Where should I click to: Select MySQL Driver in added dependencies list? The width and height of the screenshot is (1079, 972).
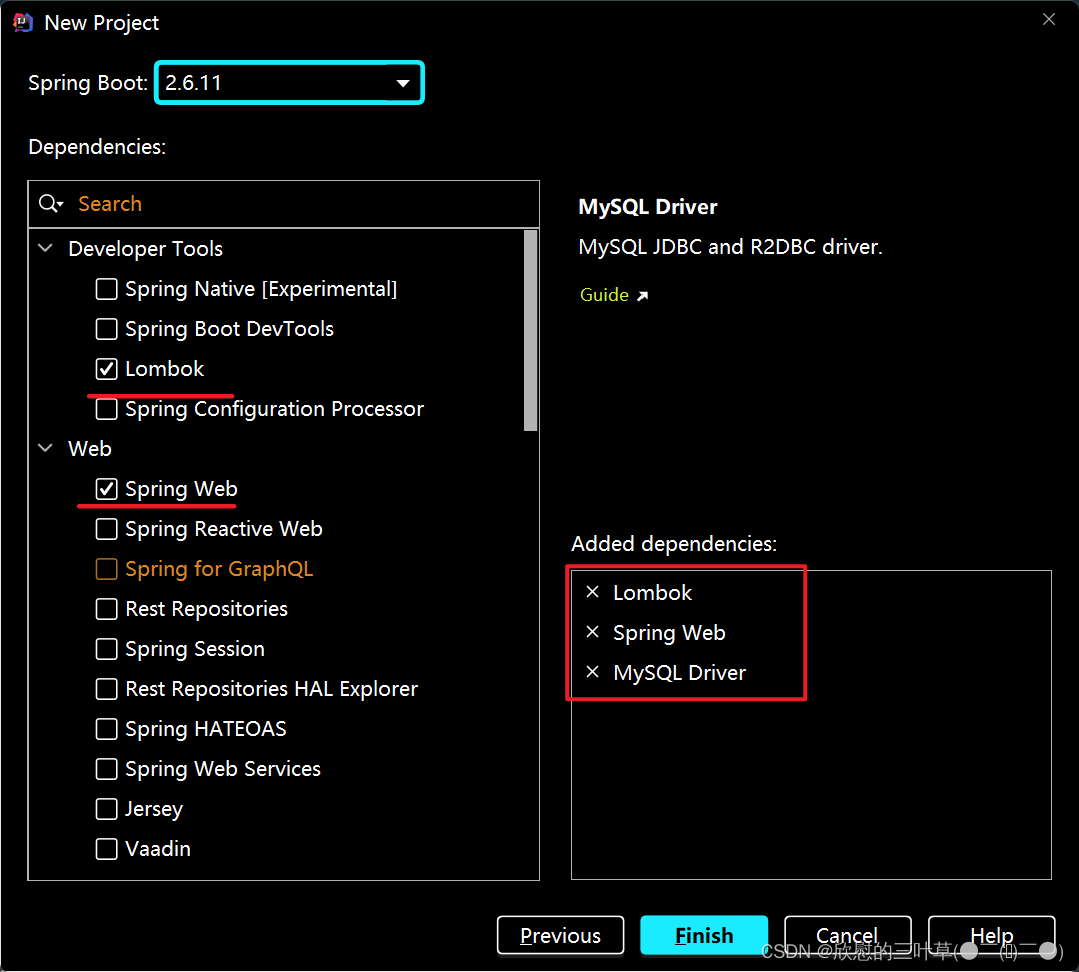679,673
